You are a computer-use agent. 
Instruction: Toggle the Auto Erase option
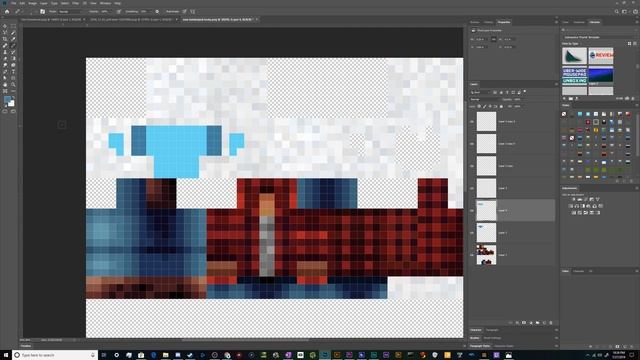coord(172,11)
